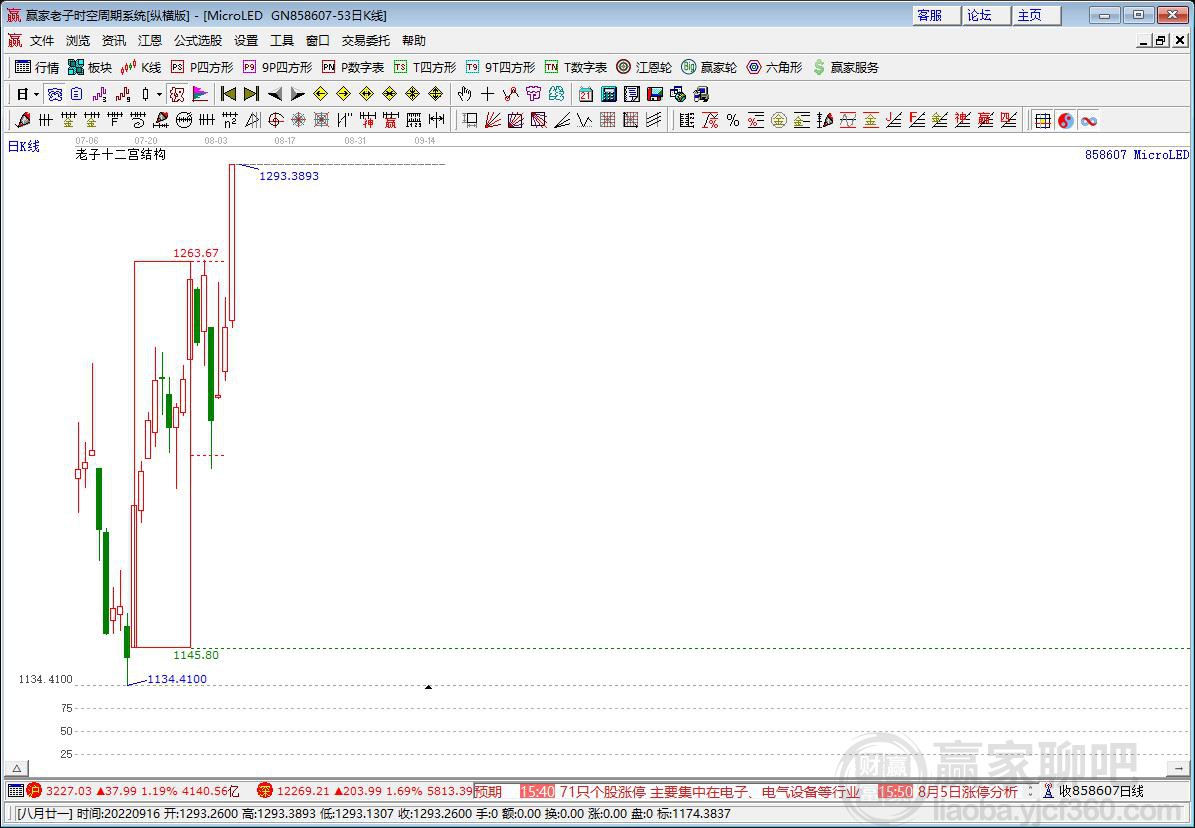Open the P数字表 number table
This screenshot has width=1195, height=828.
coord(353,67)
